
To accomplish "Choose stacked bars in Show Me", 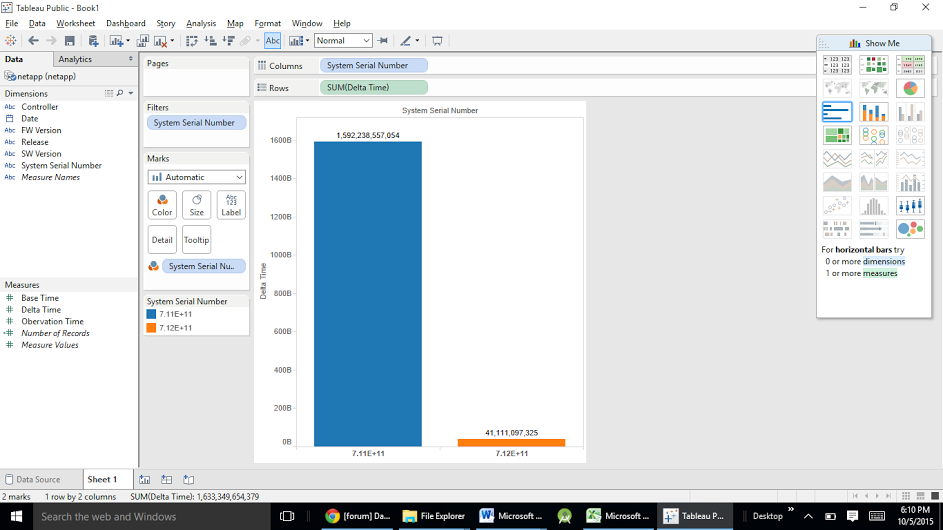I will click(873, 112).
